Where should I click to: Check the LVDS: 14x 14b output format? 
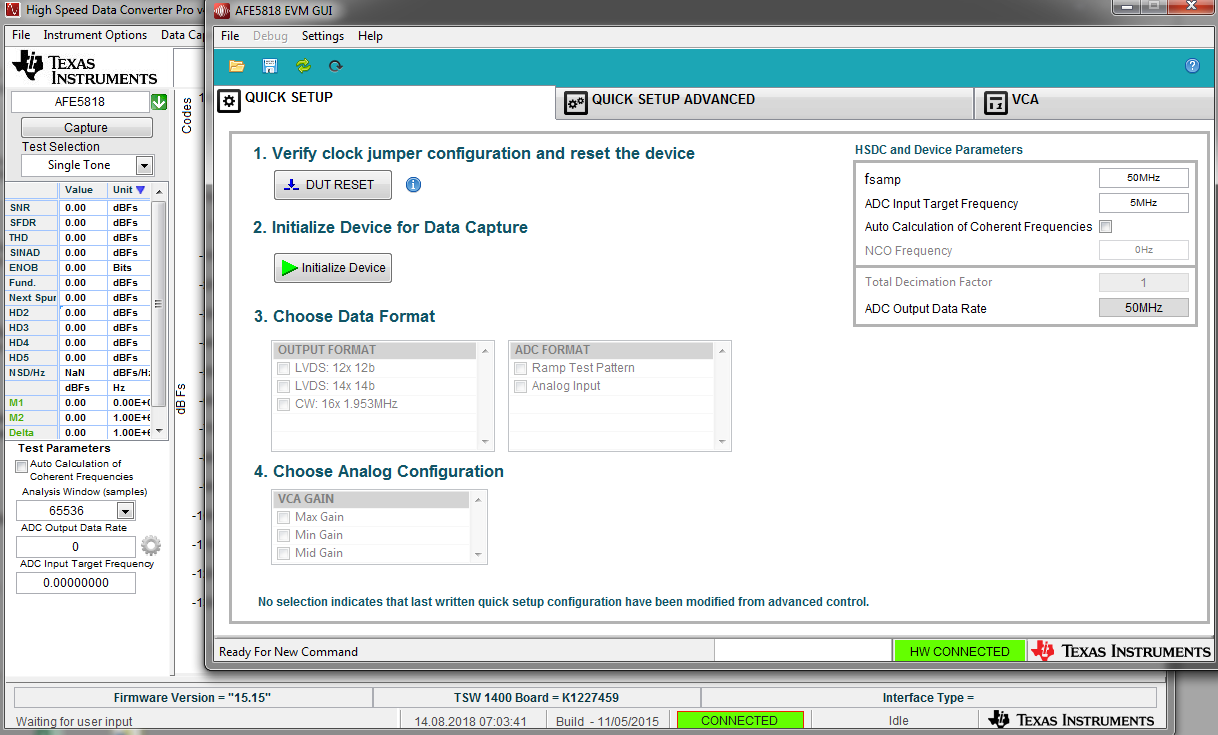point(283,386)
